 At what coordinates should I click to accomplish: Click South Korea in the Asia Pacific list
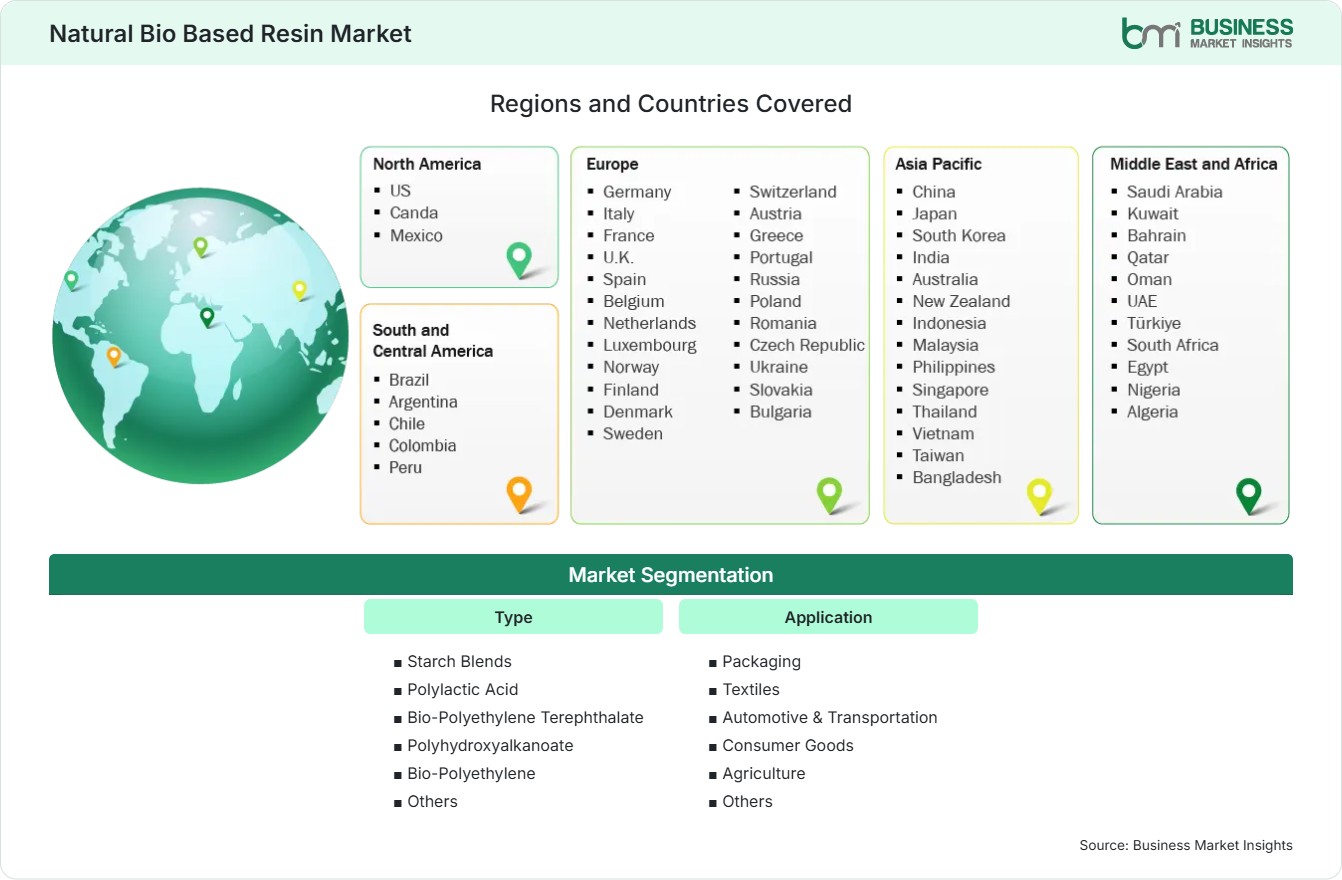point(959,235)
